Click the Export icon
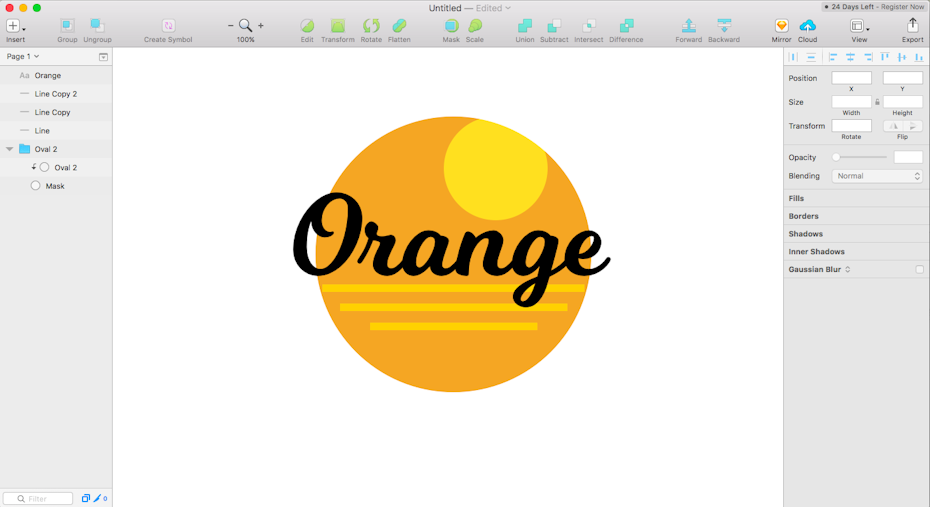Image resolution: width=930 pixels, height=507 pixels. [x=912, y=26]
